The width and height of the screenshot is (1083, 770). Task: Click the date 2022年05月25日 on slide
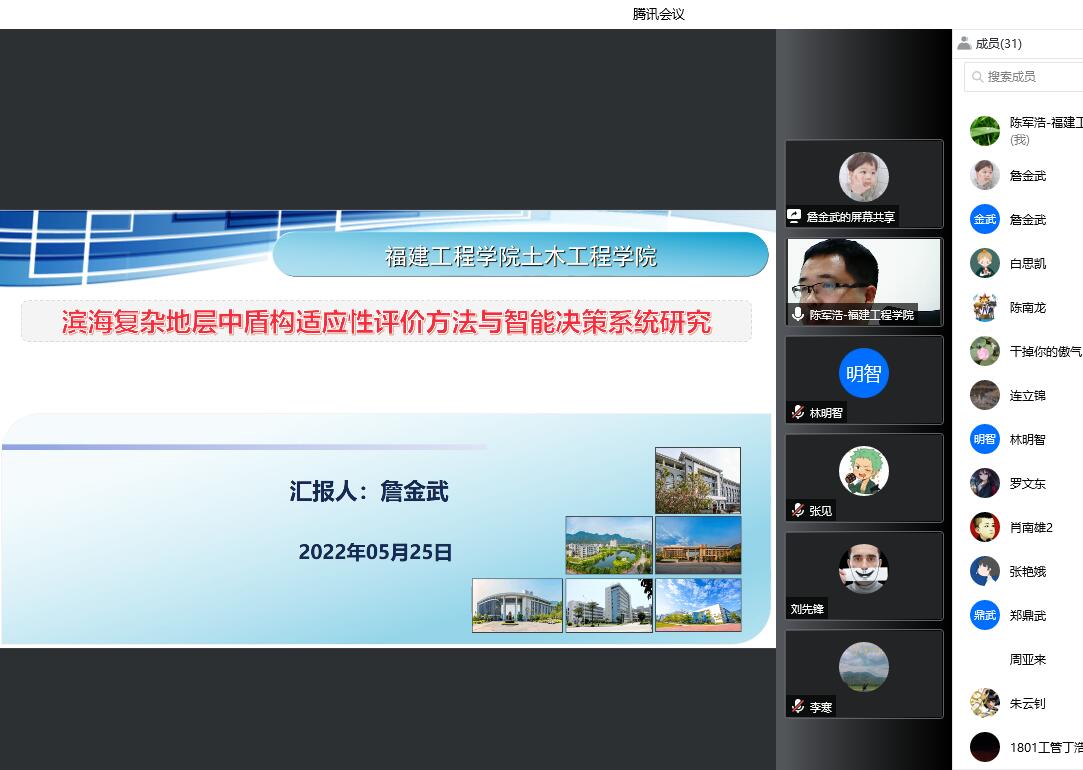pos(375,552)
